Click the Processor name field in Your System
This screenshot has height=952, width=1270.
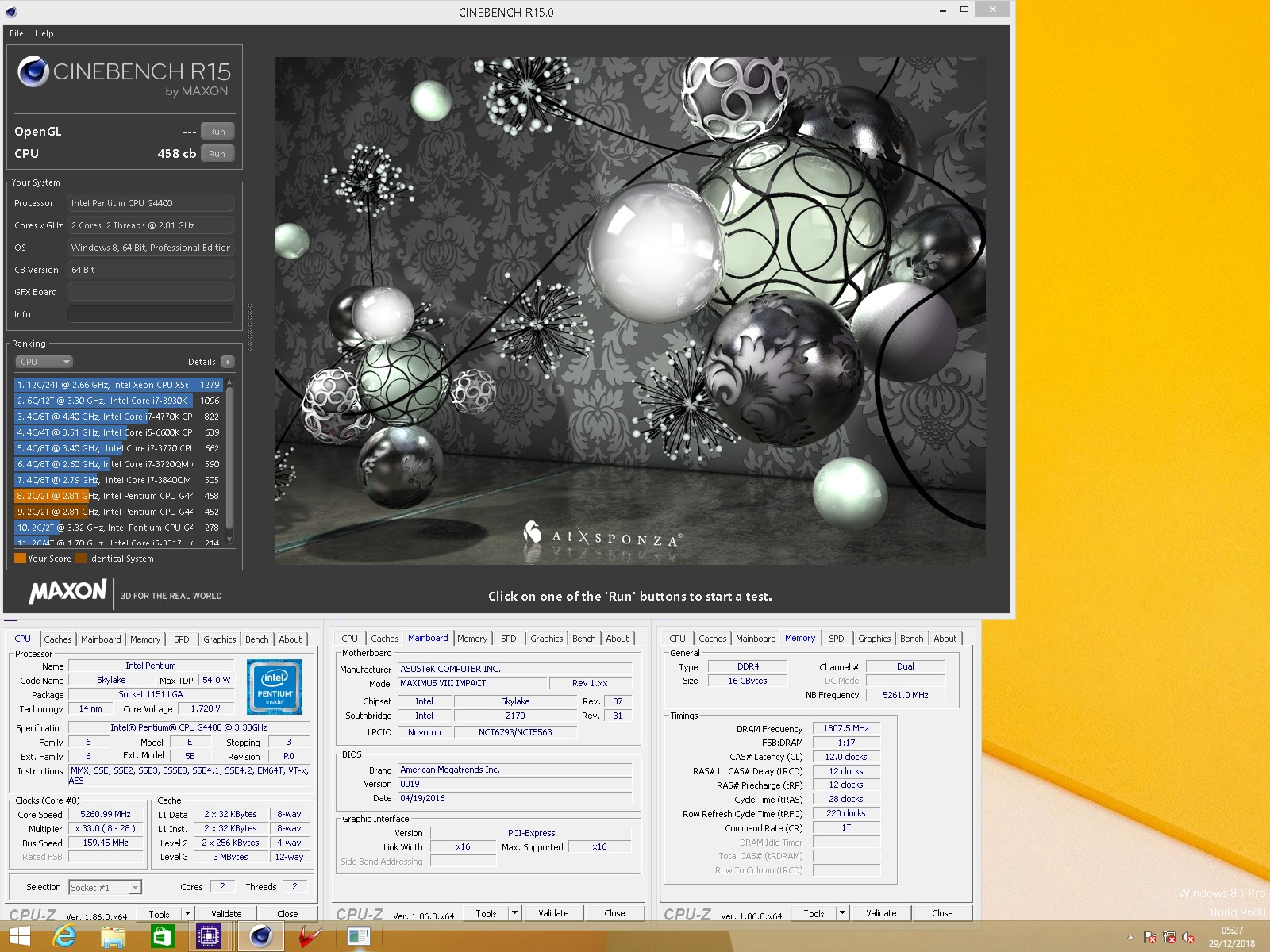(151, 203)
